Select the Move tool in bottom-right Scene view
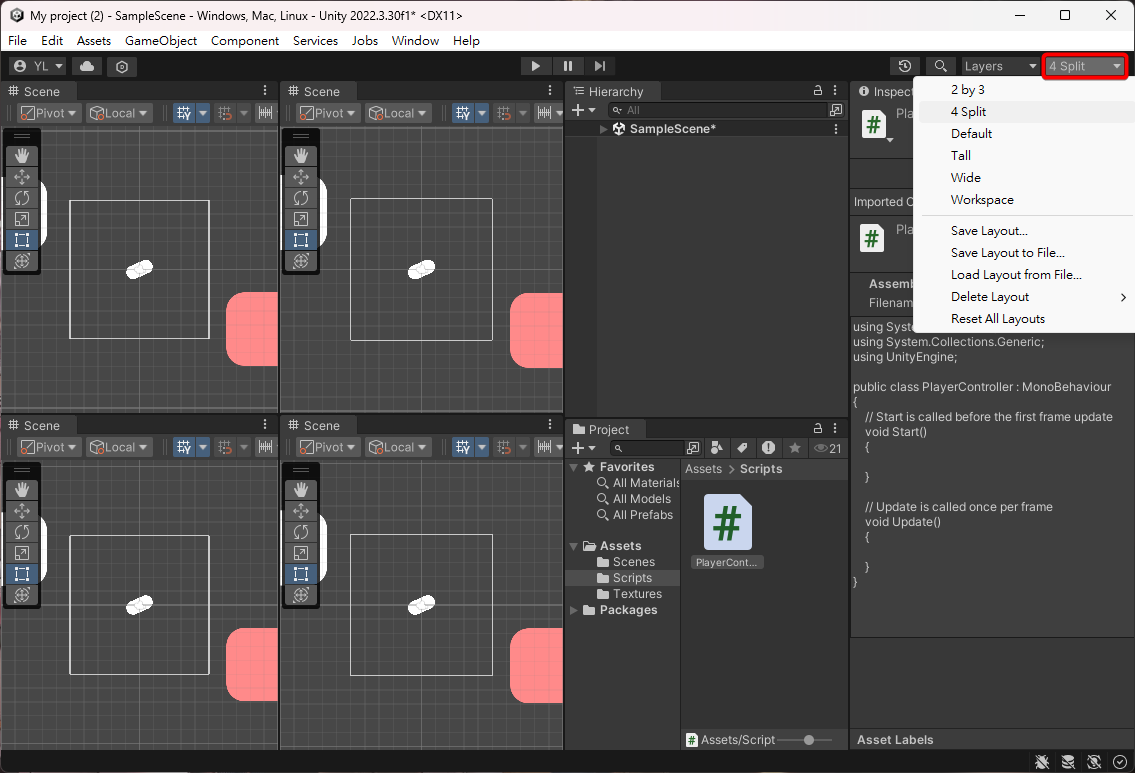Screen dimensions: 1135x773 [301, 511]
